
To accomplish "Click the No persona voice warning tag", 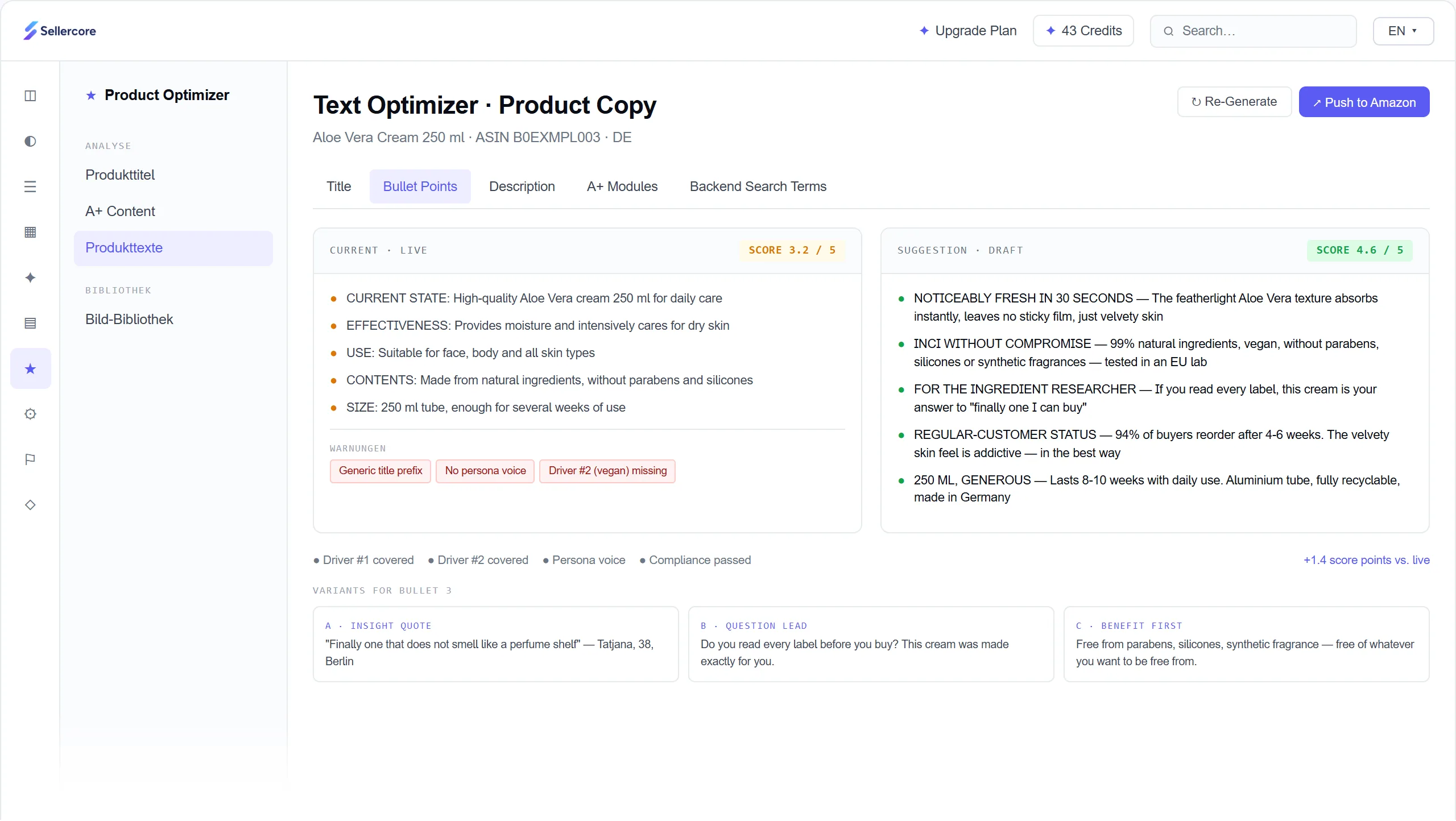I will click(485, 471).
